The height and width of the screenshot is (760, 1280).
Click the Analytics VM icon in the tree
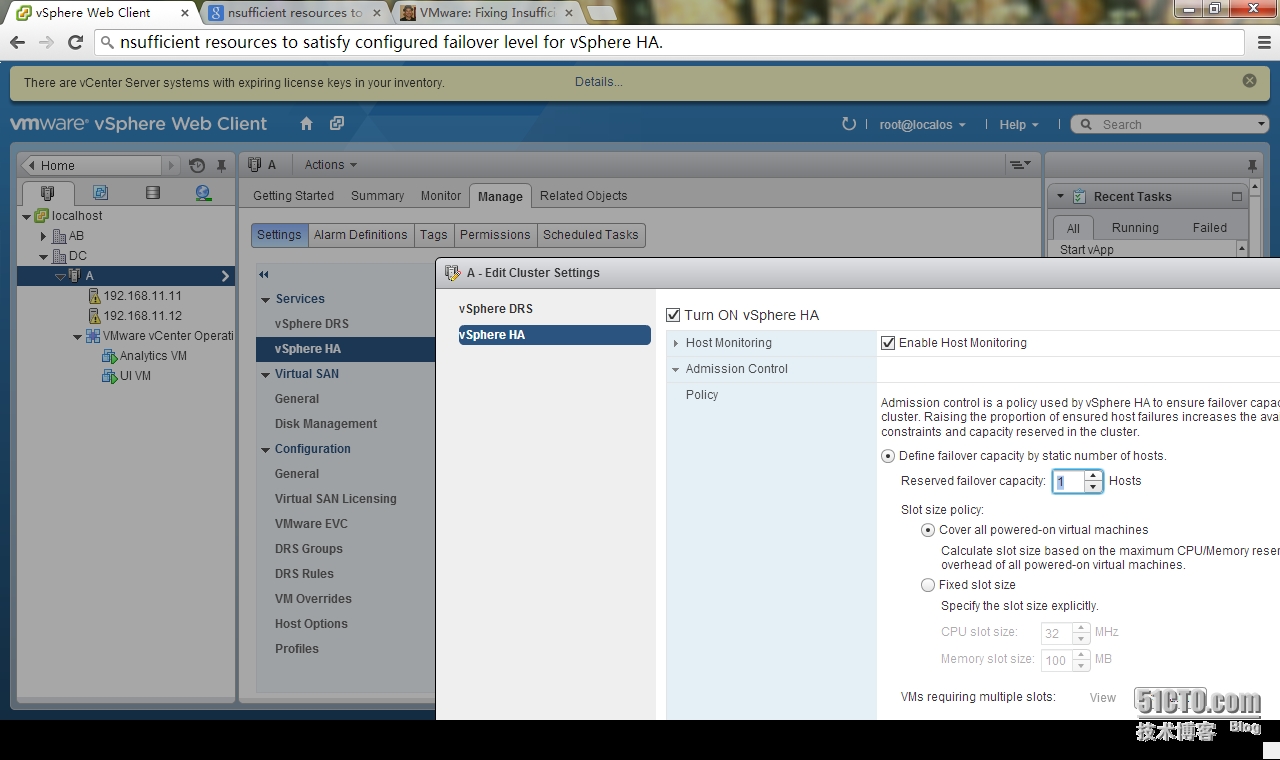pos(109,356)
